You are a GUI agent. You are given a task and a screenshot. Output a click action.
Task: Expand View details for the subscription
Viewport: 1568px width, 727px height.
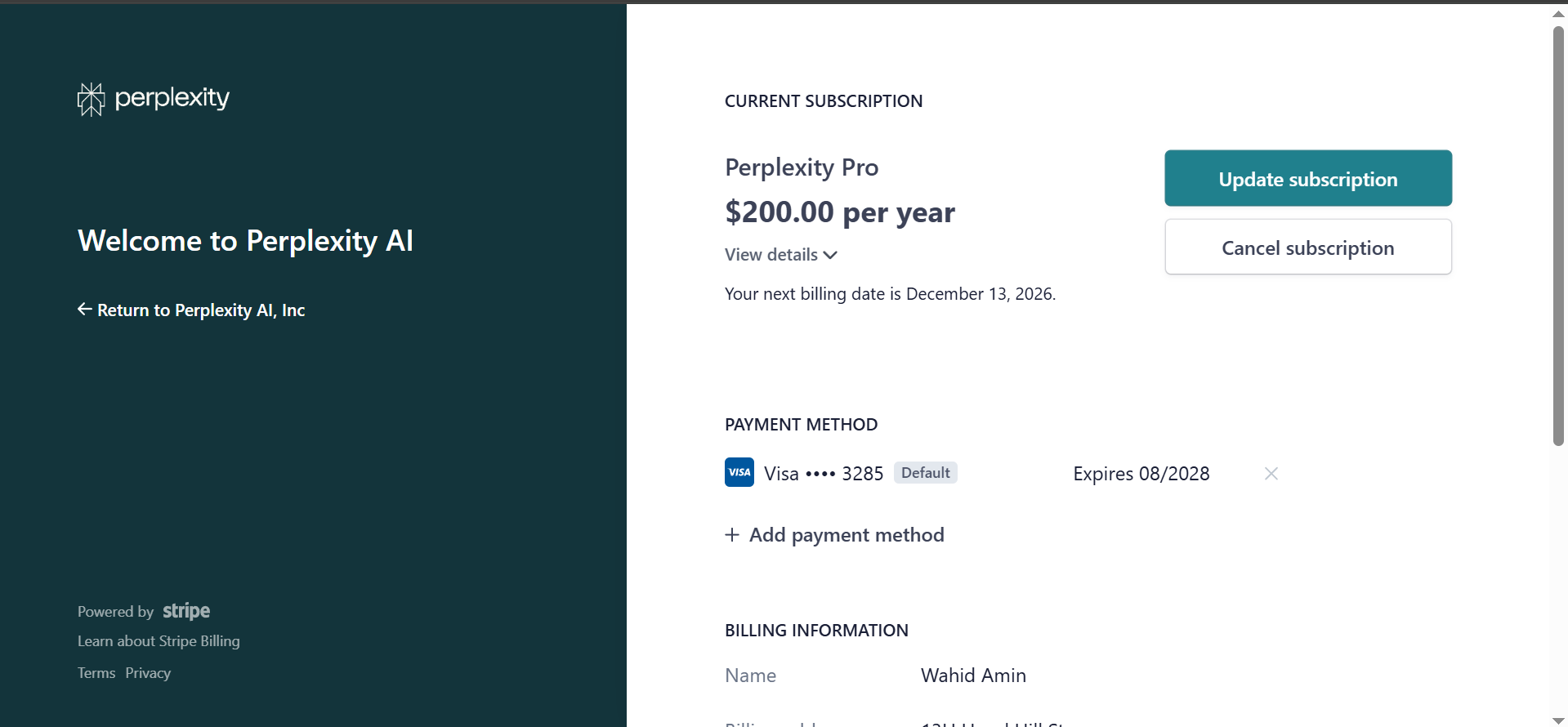pyautogui.click(x=780, y=255)
